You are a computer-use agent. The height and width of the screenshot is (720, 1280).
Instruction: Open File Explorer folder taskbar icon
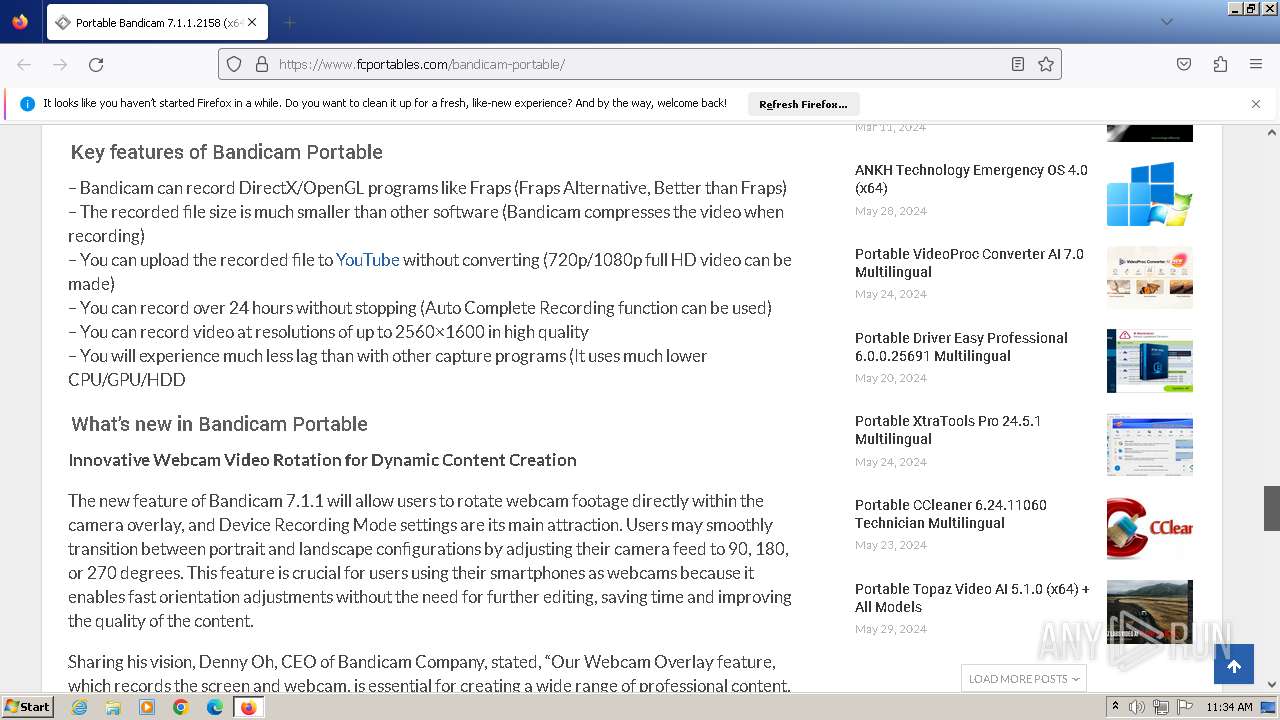[113, 707]
